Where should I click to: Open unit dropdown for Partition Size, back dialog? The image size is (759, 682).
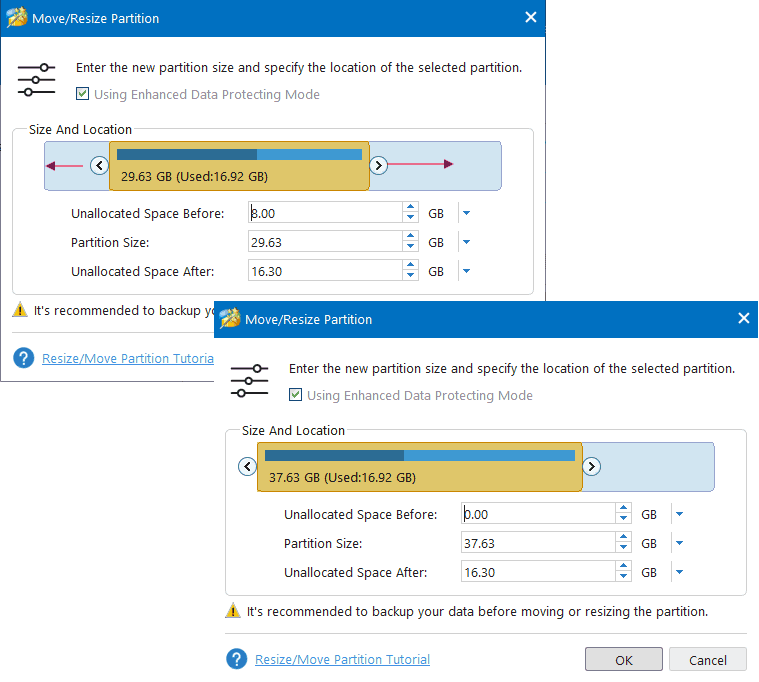pos(466,242)
